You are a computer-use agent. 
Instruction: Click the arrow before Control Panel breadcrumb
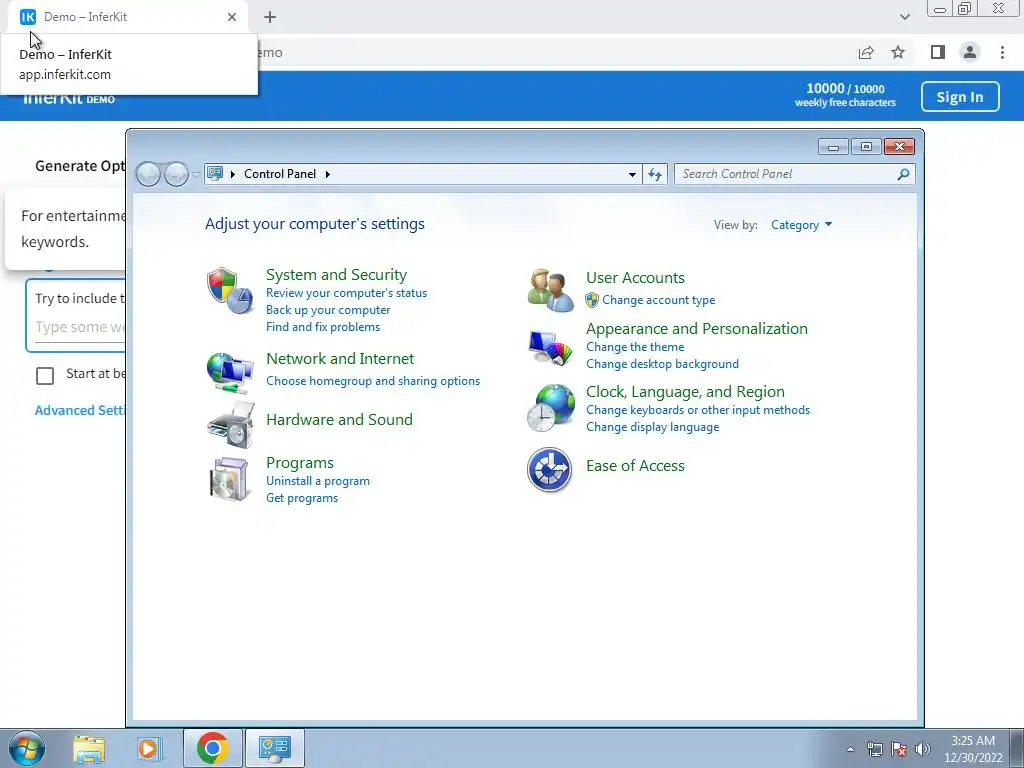(232, 174)
